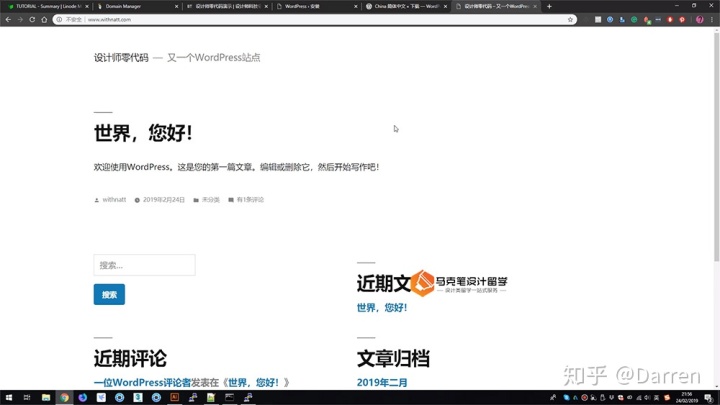
Task: Reload the current page
Action: (32, 19)
